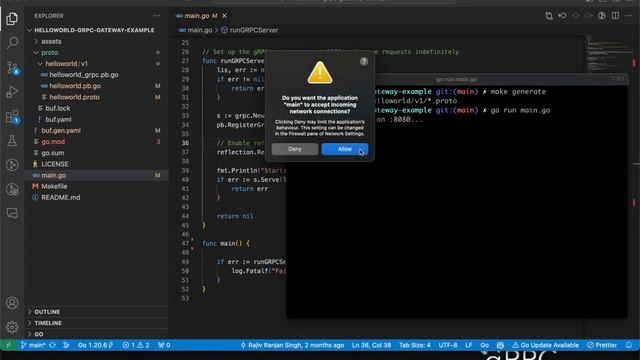
Task: Open LICENSE file
Action: tap(55, 164)
